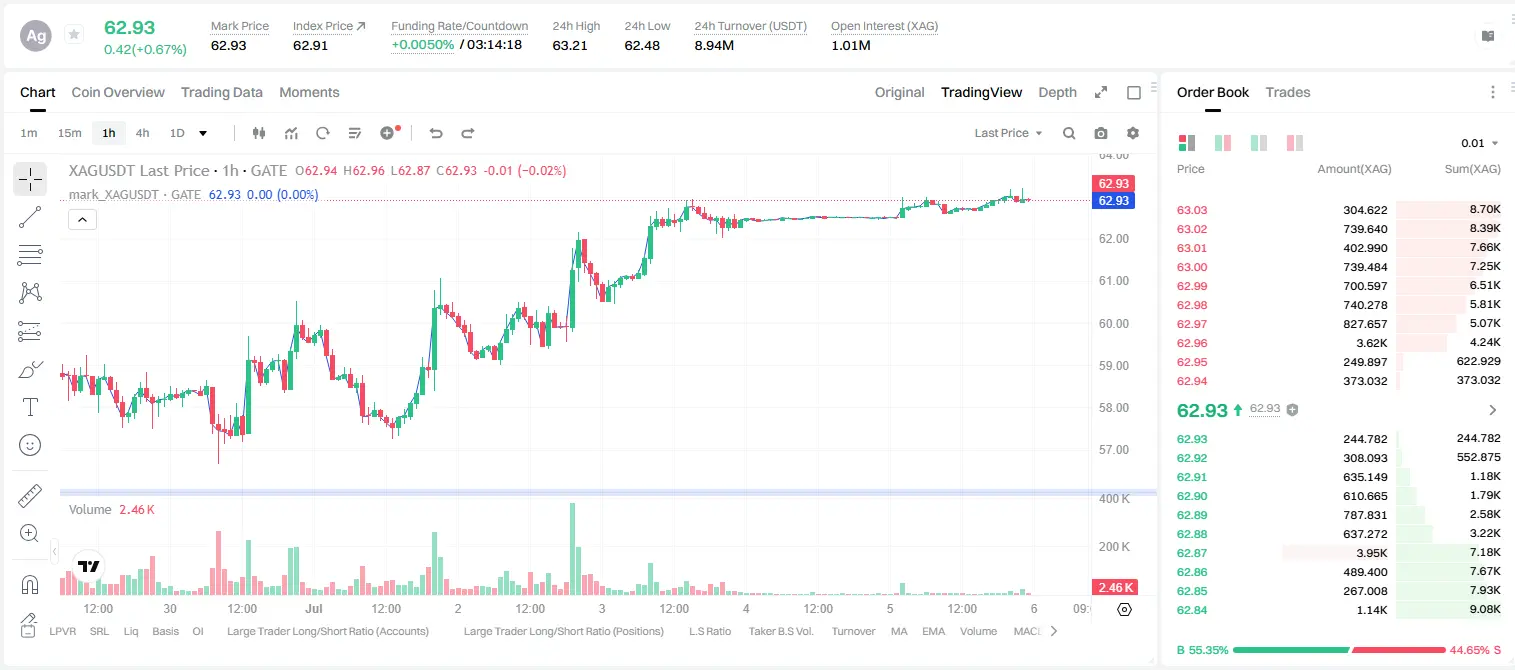Image resolution: width=1515 pixels, height=670 pixels.
Task: Click the undo arrow in chart toolbar
Action: tap(435, 133)
